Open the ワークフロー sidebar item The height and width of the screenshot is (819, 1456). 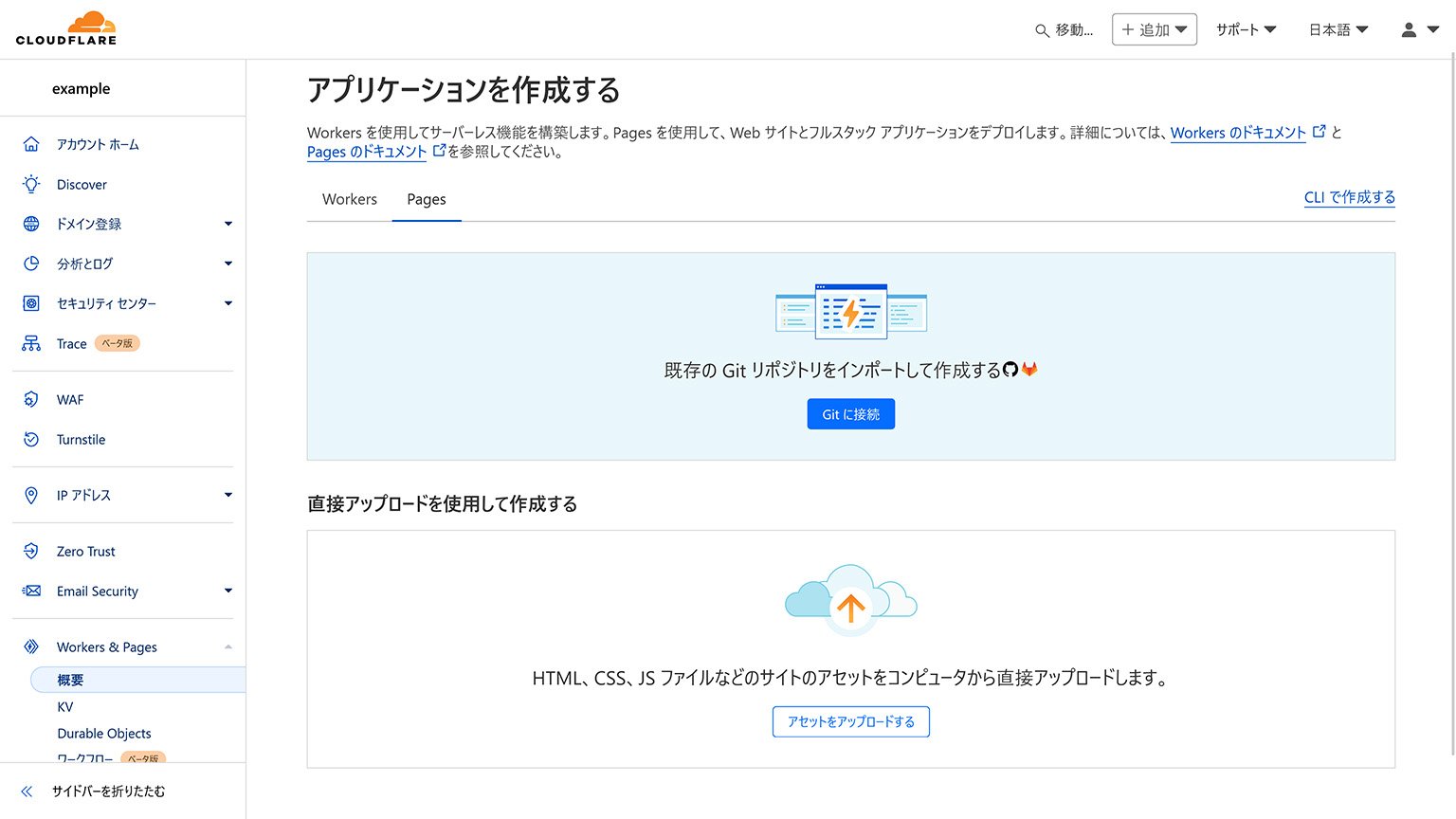tap(84, 758)
